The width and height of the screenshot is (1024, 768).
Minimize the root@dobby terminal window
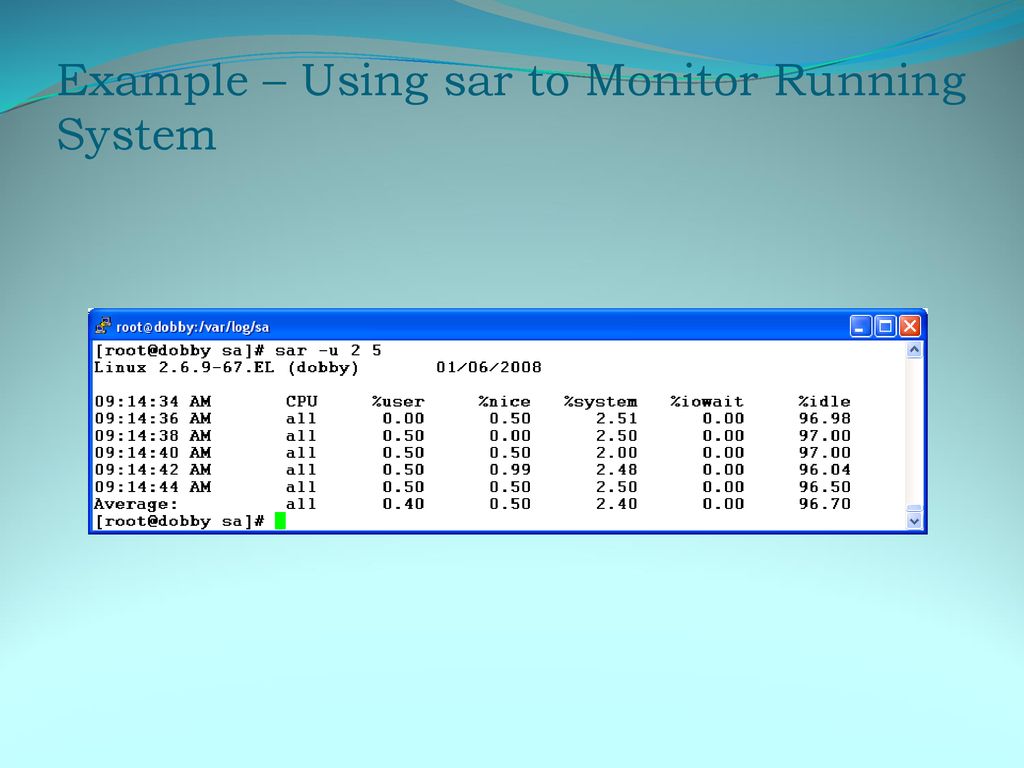coord(860,326)
